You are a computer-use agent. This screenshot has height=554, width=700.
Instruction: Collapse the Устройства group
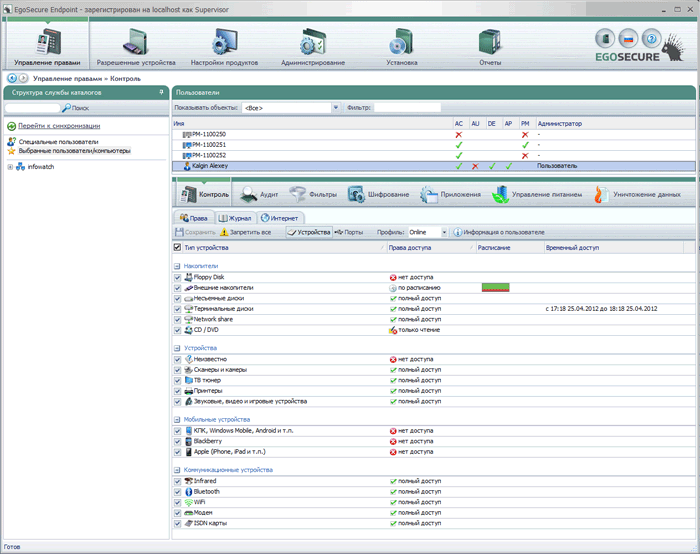click(177, 348)
